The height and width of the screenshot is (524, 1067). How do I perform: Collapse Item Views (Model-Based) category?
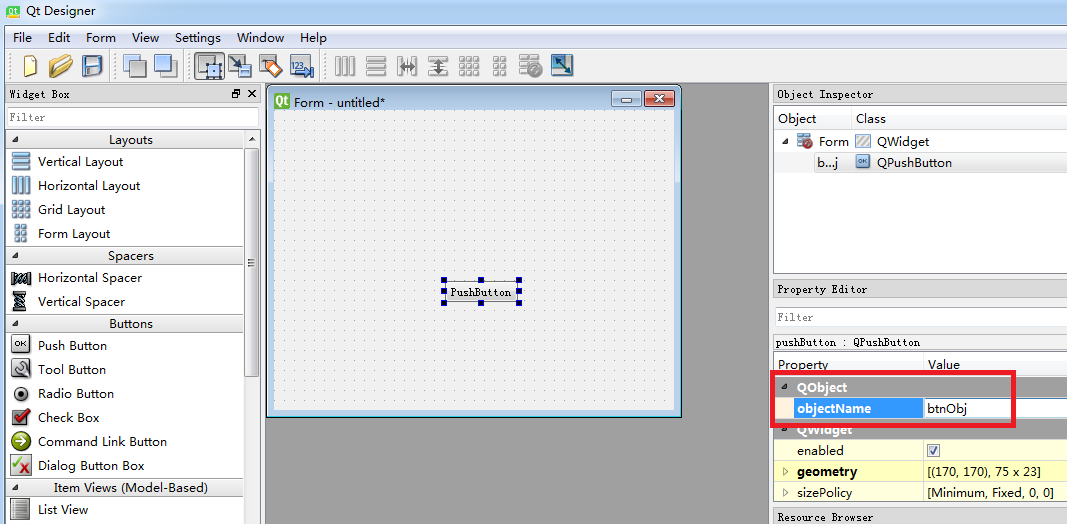click(16, 488)
